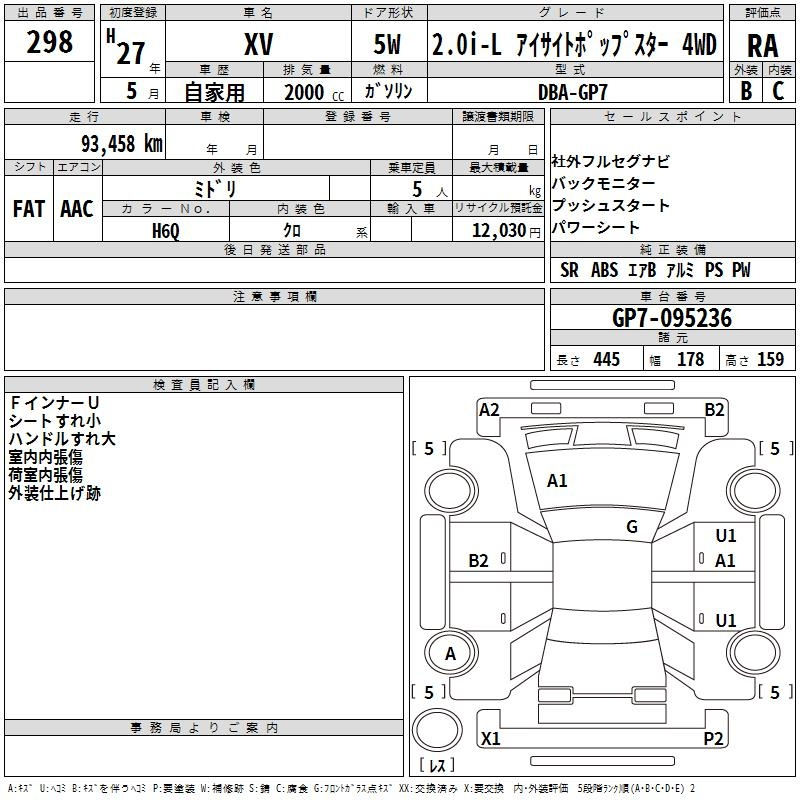Click exterior grade B under 外装
The width and height of the screenshot is (800, 800).
pos(746,90)
